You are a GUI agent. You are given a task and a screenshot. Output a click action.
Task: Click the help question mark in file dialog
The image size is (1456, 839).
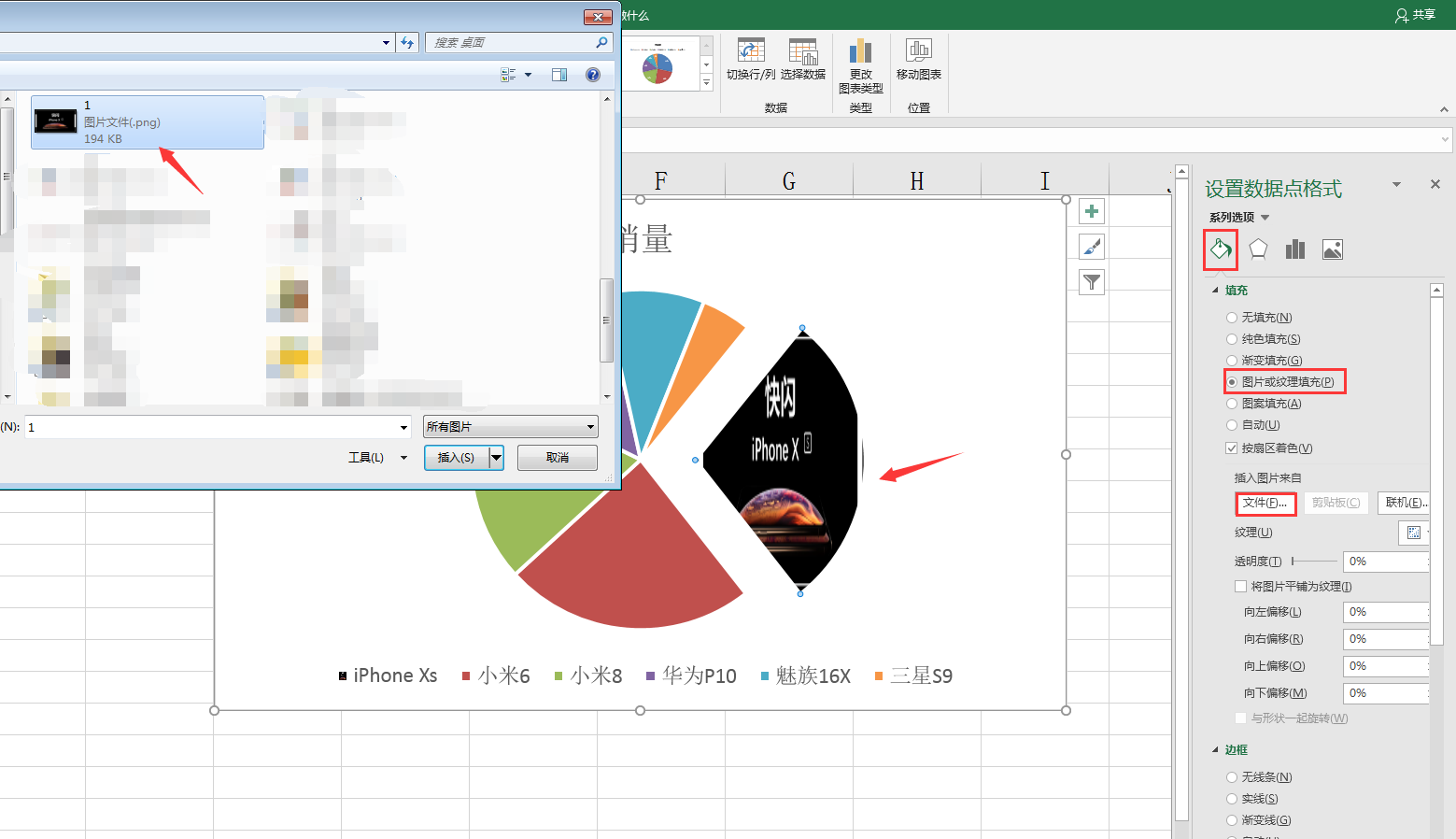pyautogui.click(x=593, y=75)
